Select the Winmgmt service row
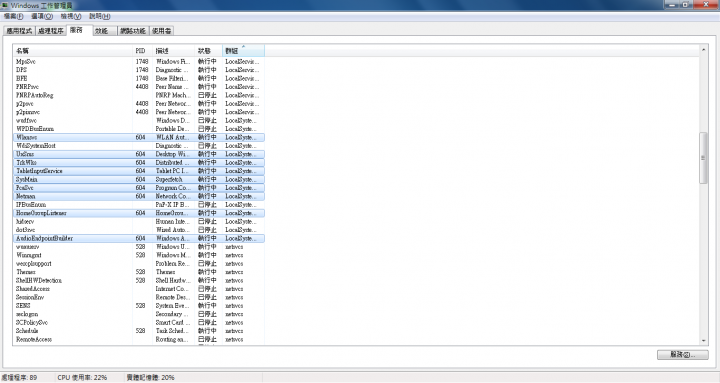 (139, 255)
